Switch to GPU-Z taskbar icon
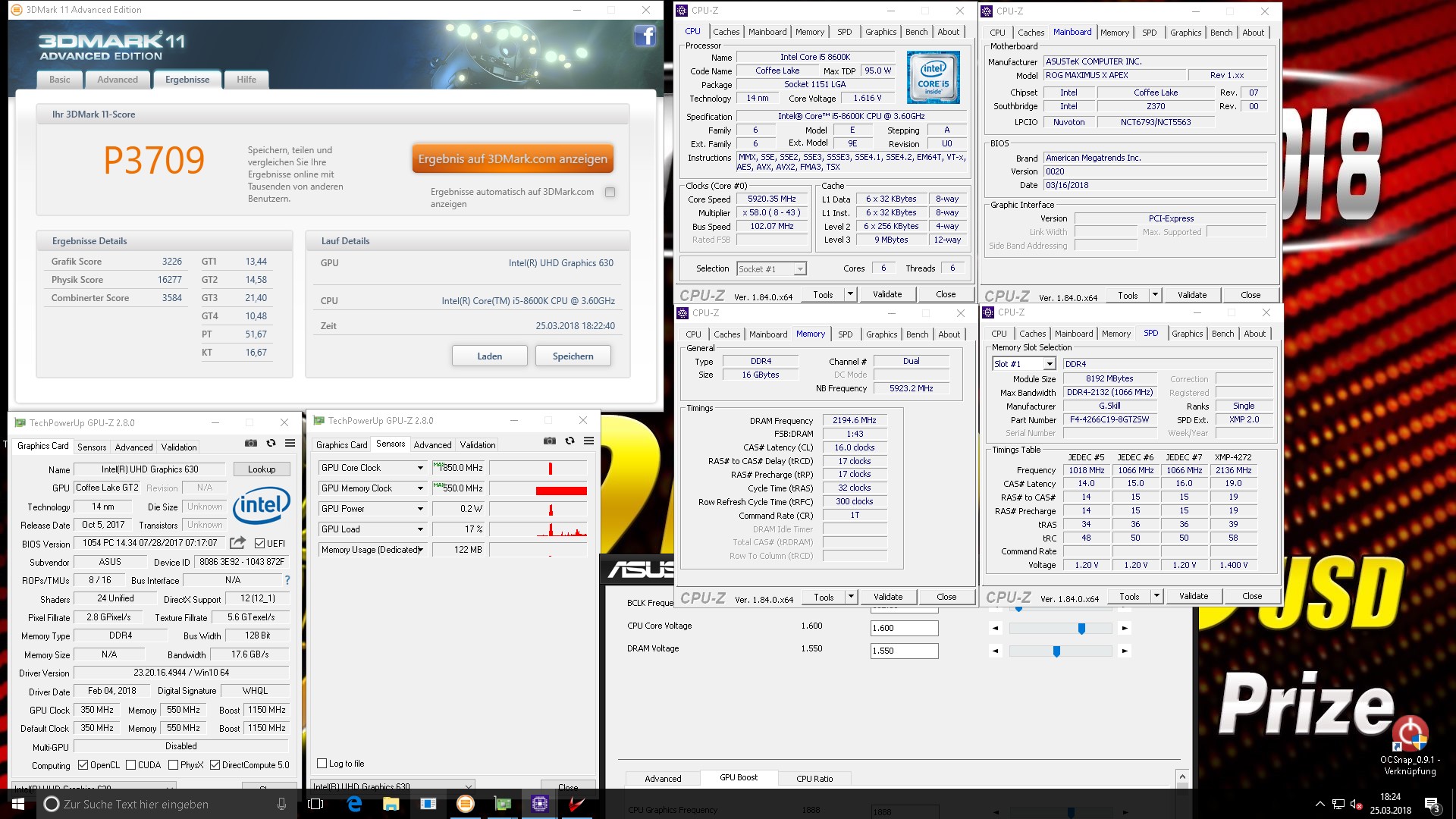The image size is (1456, 819). pyautogui.click(x=502, y=804)
